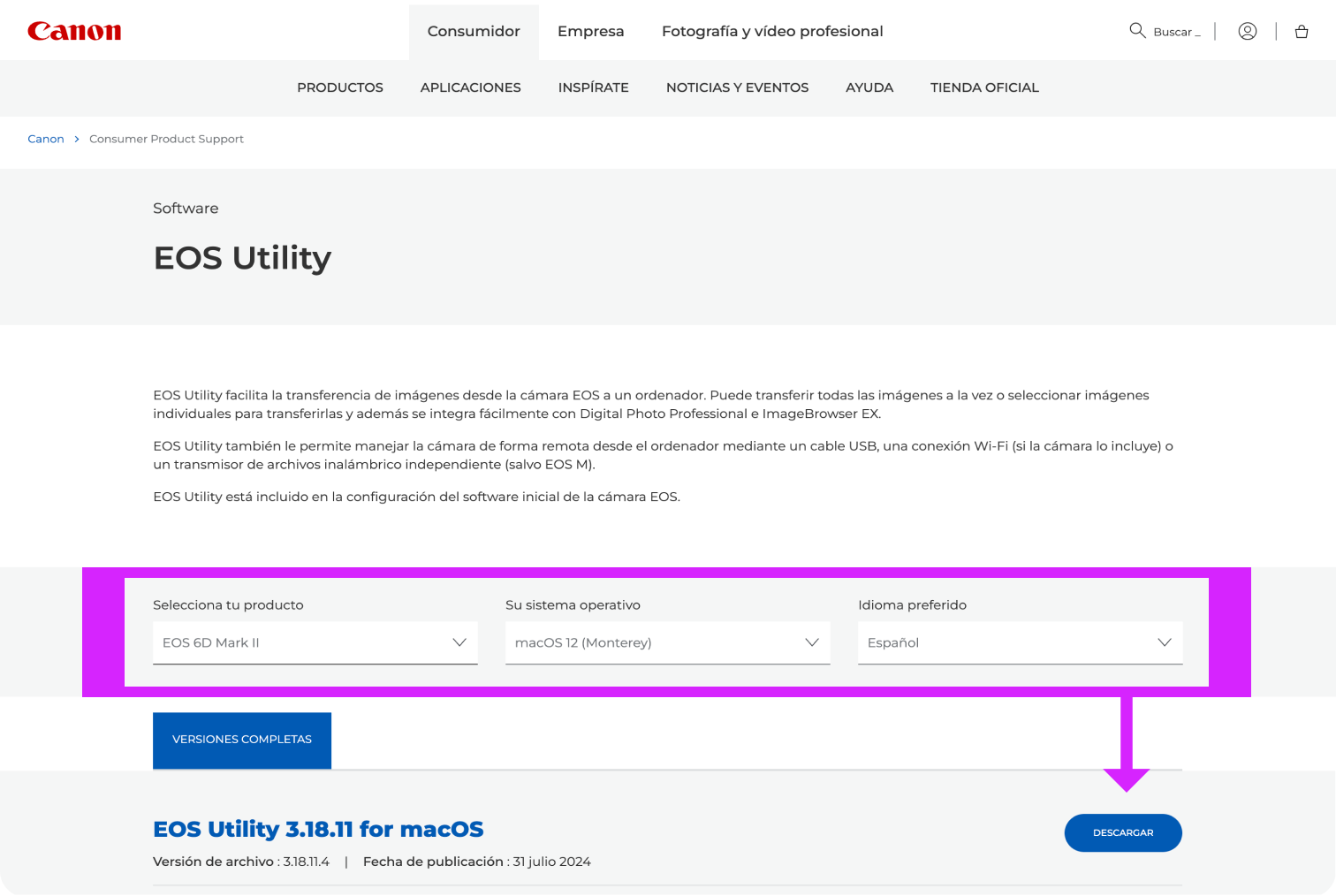Open the APLICACIONES menu
The image size is (1336, 896).
point(470,87)
